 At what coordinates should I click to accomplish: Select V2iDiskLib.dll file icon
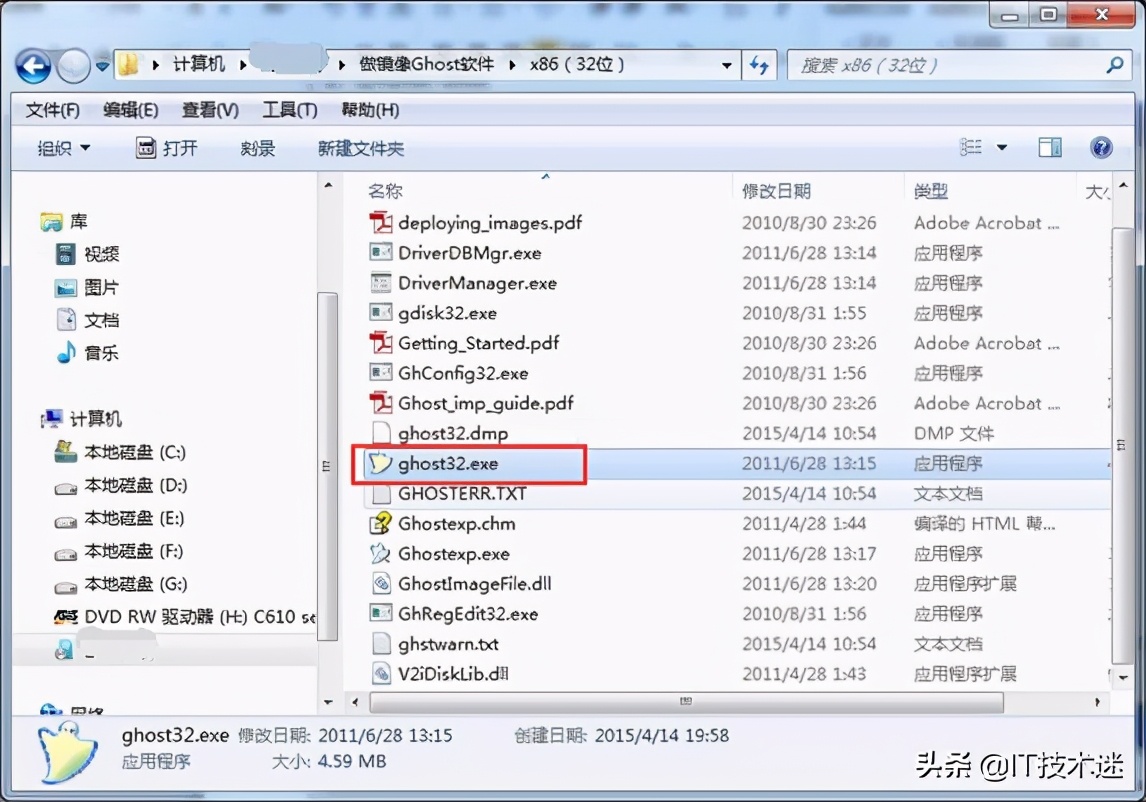point(380,673)
